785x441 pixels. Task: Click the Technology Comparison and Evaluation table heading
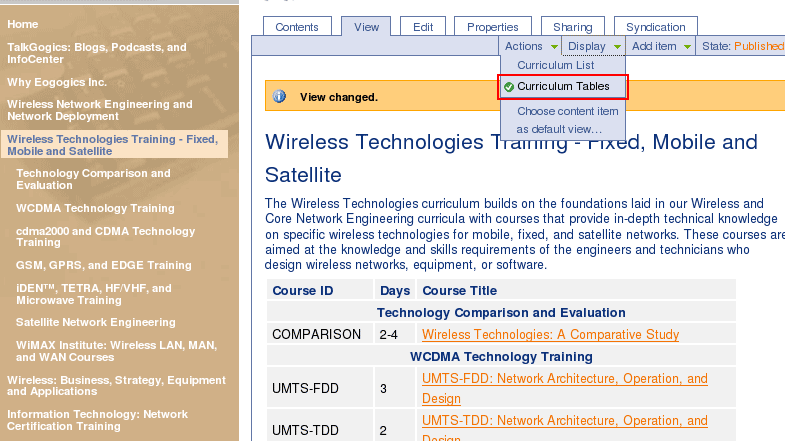coord(501,313)
